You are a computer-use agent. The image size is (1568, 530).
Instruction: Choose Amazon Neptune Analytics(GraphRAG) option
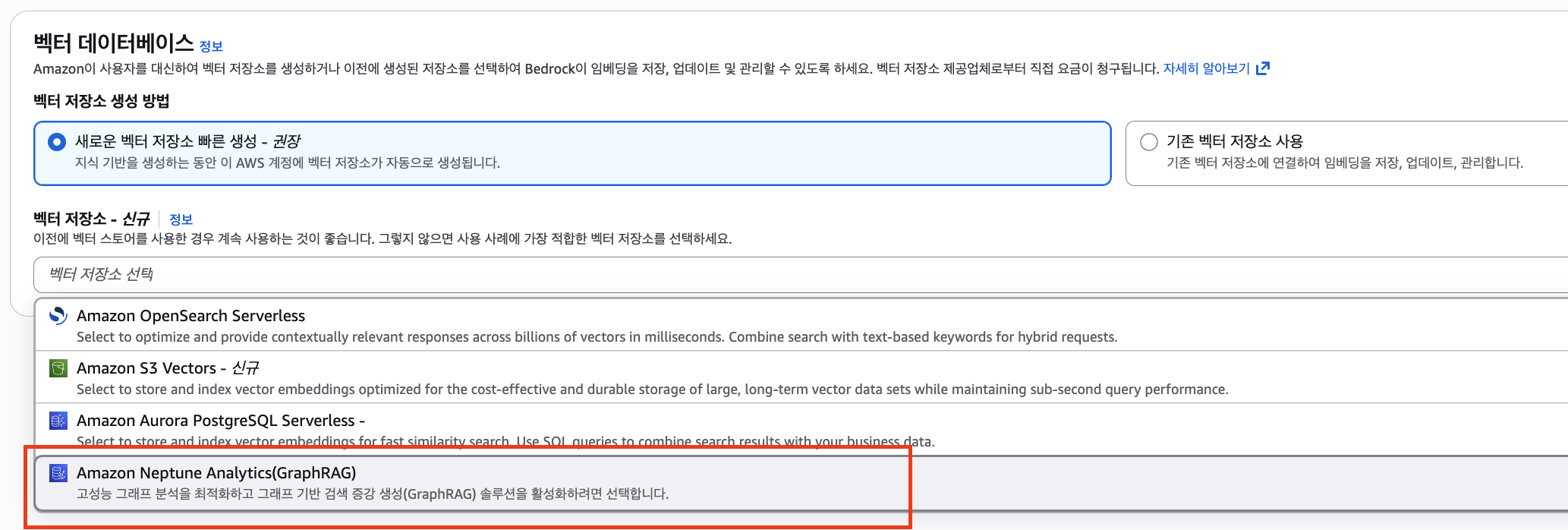[x=801, y=483]
